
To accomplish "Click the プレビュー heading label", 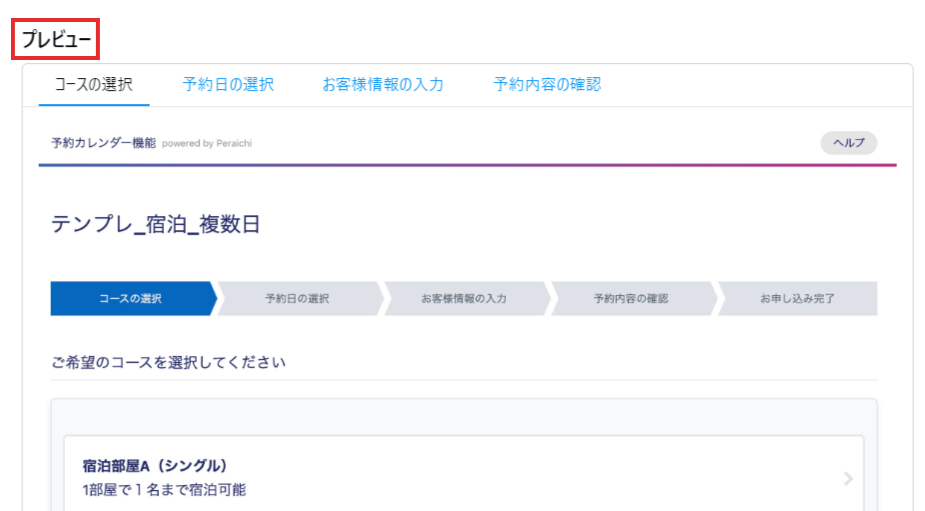I will 56,40.
